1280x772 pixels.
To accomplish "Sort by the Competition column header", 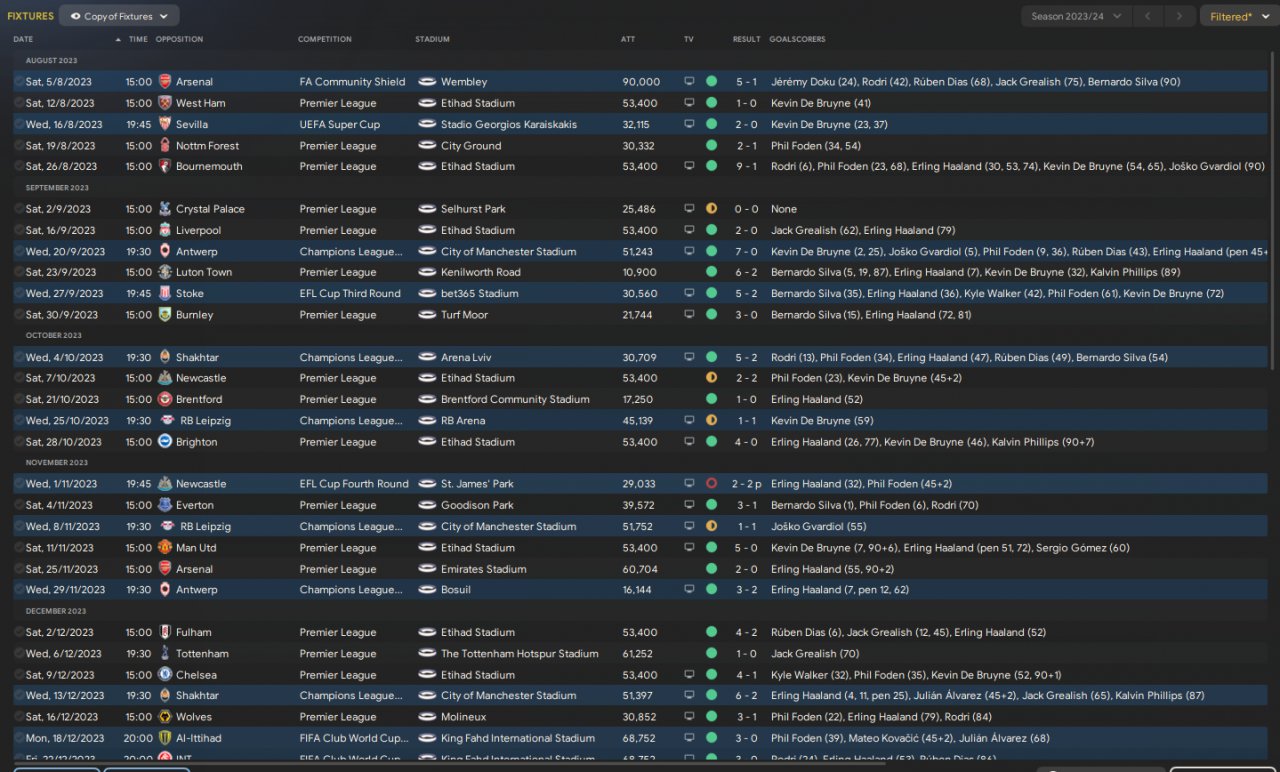I will 325,40.
